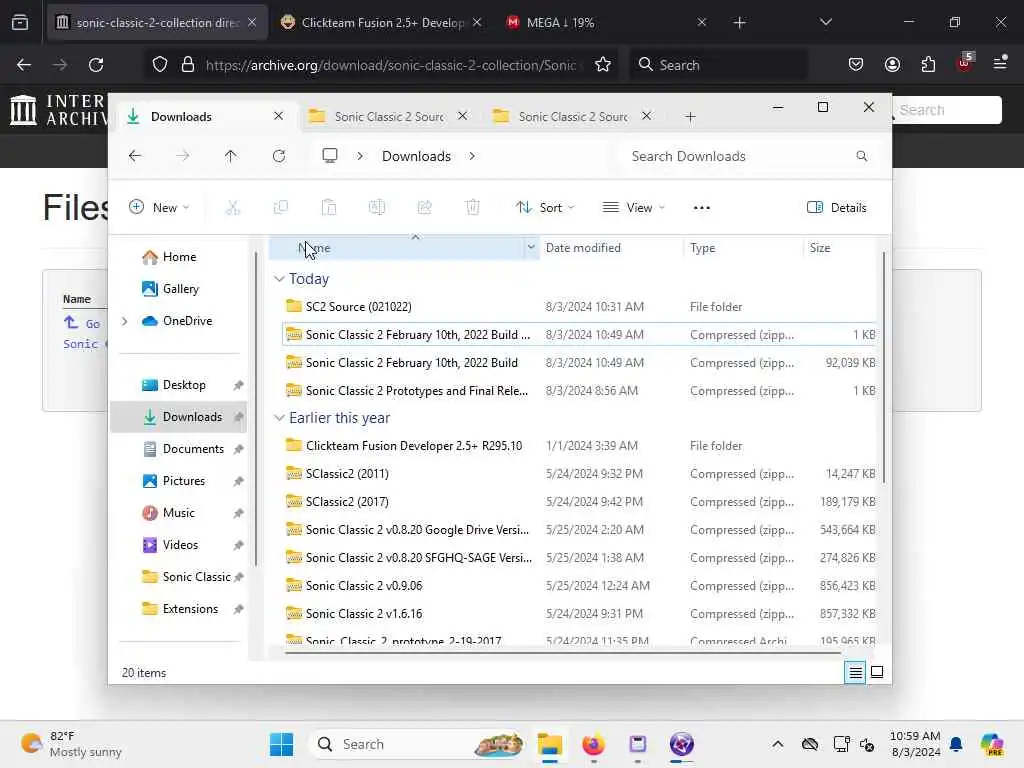Select the sonic-classic-2-collection Firefox tab
1024x768 pixels.
[x=157, y=23]
